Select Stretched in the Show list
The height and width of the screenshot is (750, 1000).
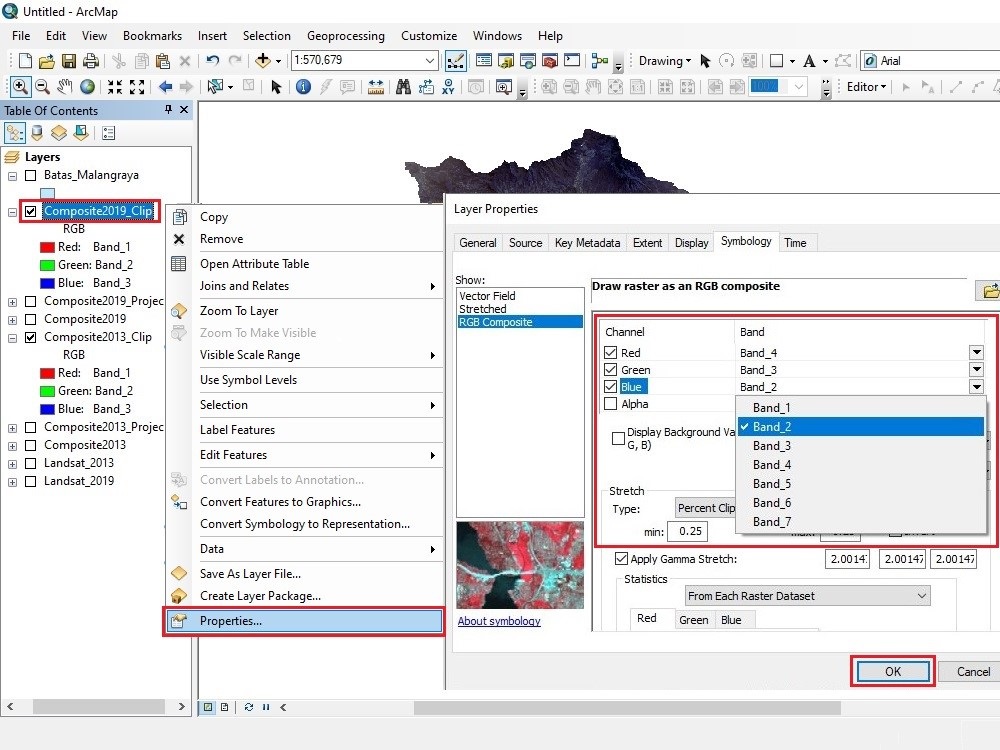coord(483,309)
